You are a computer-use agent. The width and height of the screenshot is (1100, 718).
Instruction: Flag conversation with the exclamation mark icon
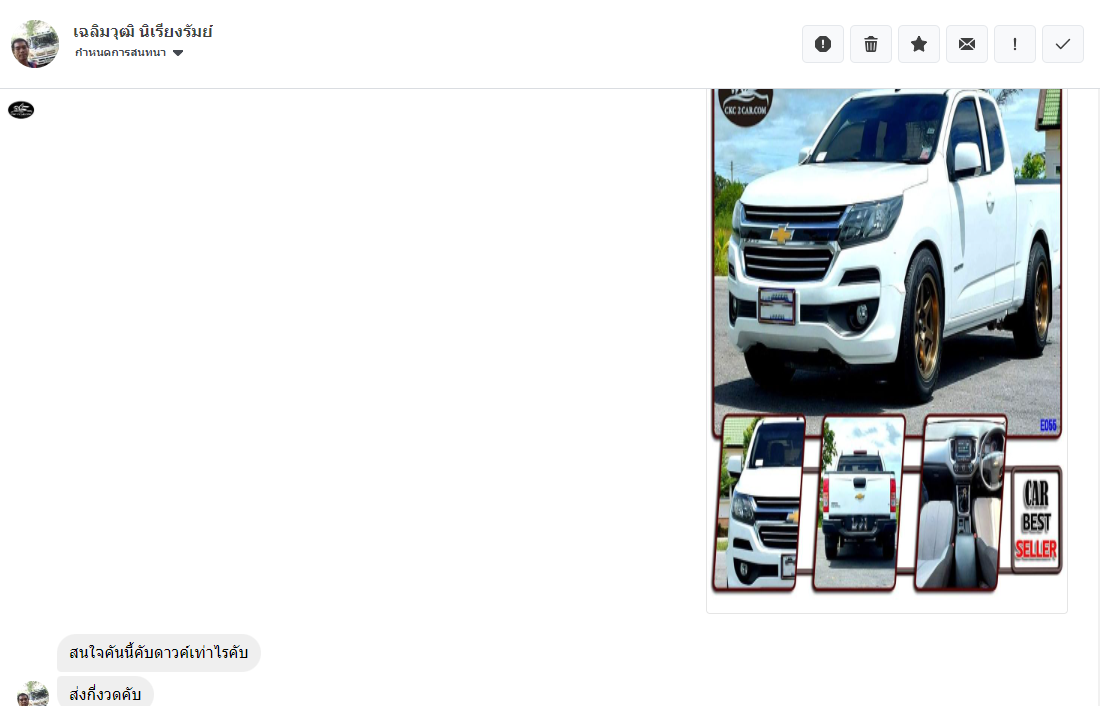[x=1014, y=44]
